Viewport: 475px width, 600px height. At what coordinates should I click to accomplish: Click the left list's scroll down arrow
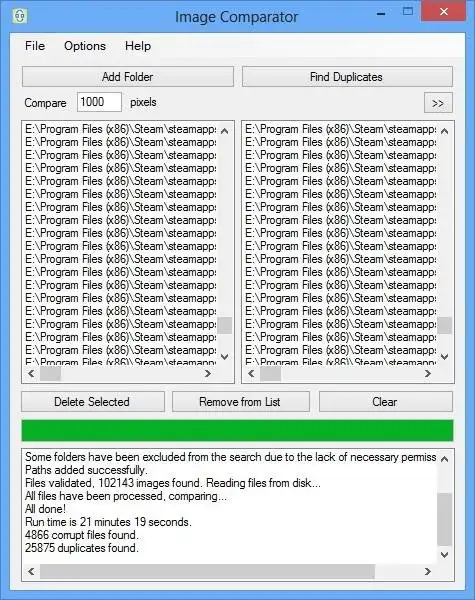[x=225, y=357]
